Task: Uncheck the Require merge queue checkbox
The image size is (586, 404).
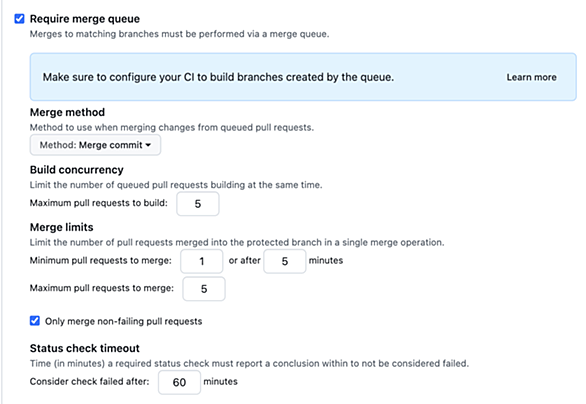Action: coord(19,19)
